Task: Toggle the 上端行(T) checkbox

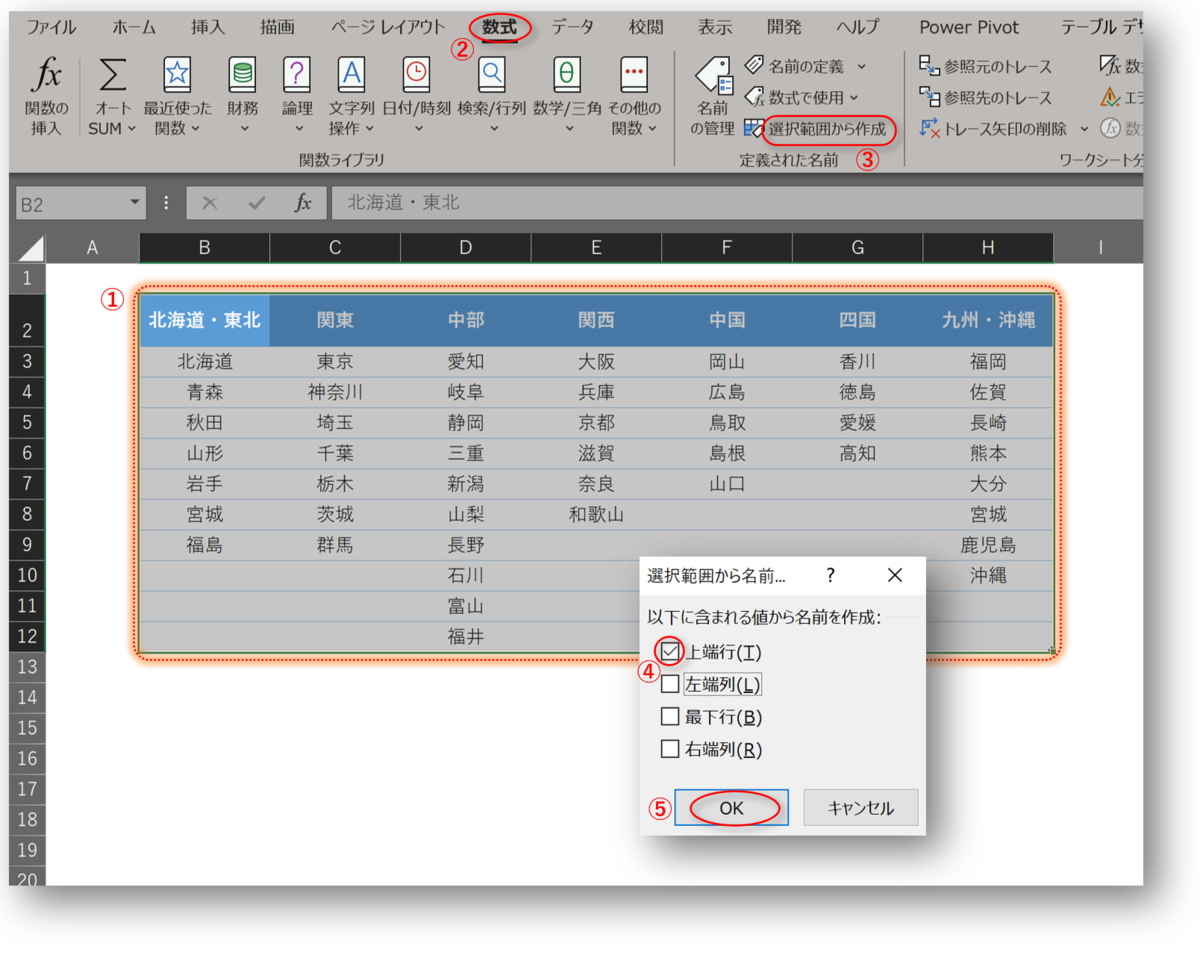Action: (671, 652)
